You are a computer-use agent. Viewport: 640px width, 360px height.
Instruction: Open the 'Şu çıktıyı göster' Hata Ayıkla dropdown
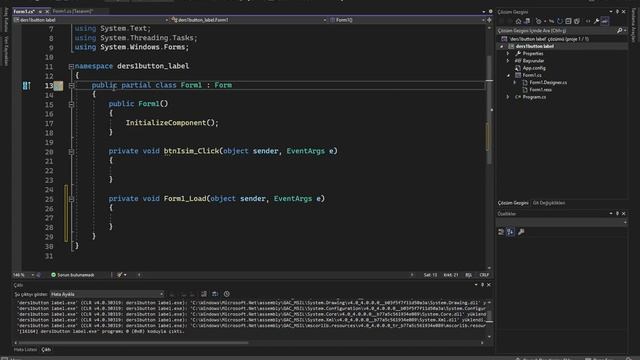click(107, 294)
